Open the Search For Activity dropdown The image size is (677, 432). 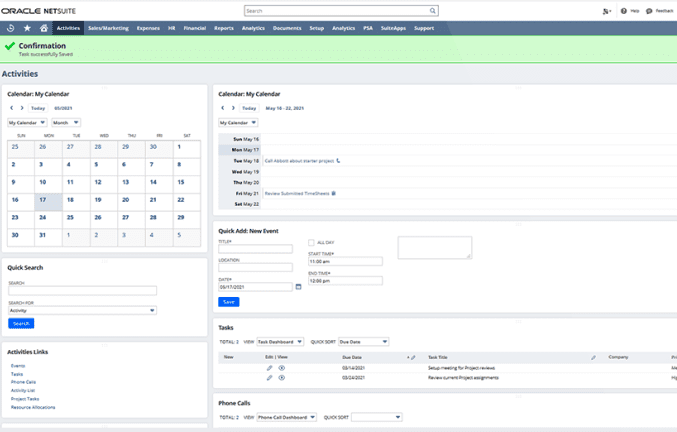[82, 311]
